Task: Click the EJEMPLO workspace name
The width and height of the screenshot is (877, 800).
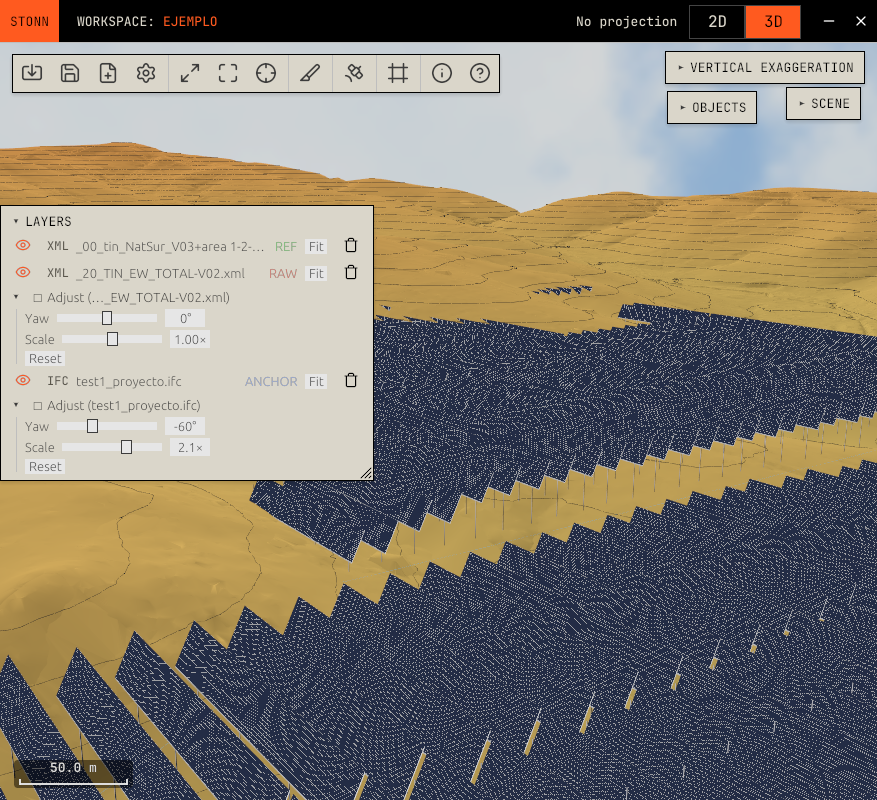Action: tap(190, 22)
